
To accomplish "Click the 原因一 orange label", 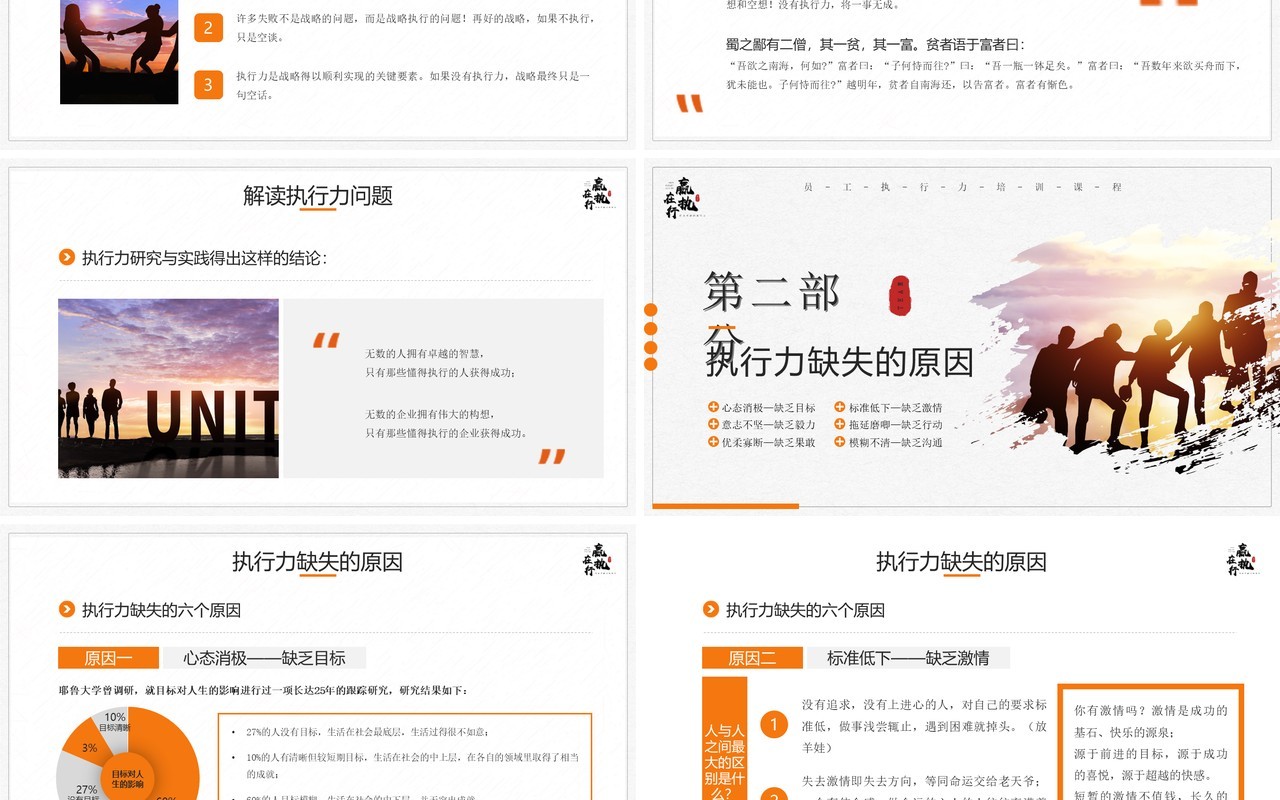I will 108,658.
